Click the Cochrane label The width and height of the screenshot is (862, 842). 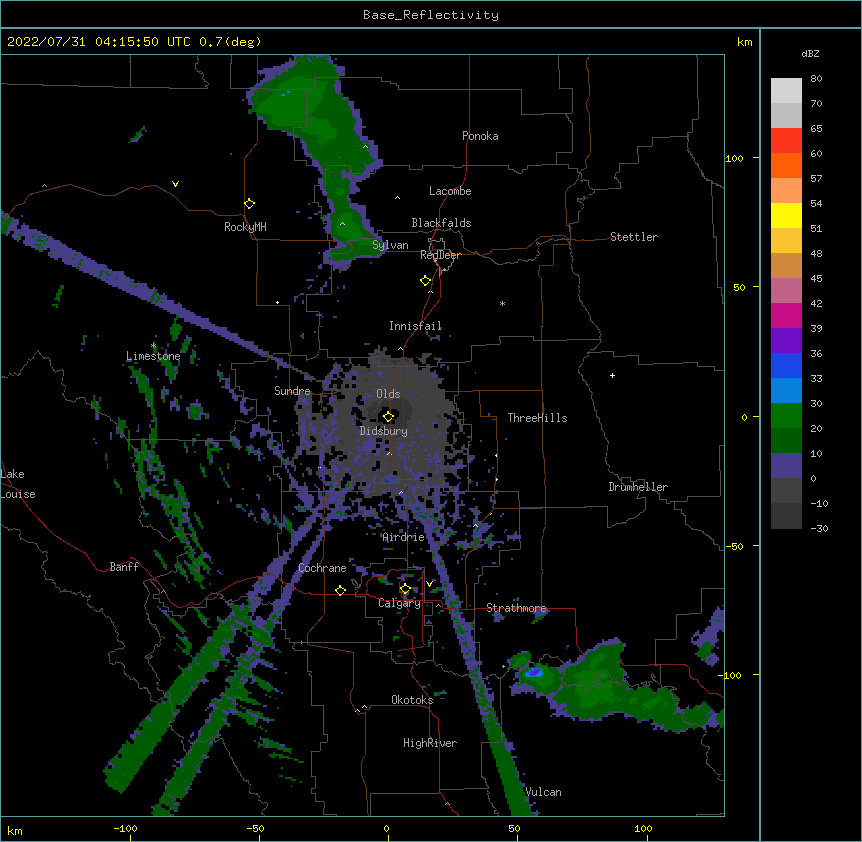tap(322, 568)
